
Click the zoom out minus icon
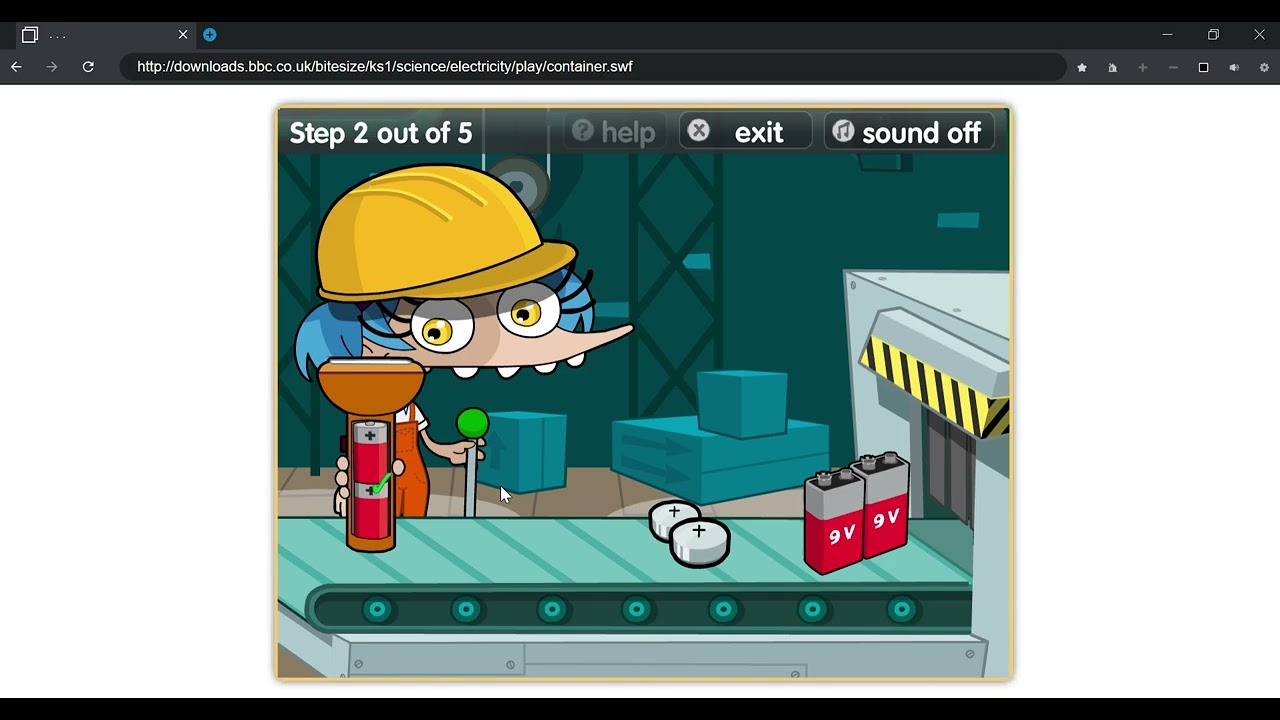coord(1173,67)
